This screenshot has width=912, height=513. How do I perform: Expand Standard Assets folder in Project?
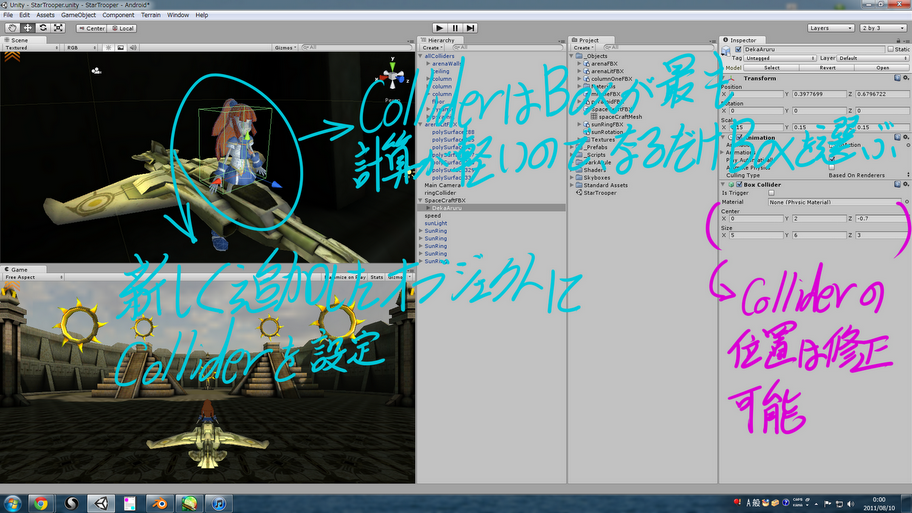click(x=572, y=185)
